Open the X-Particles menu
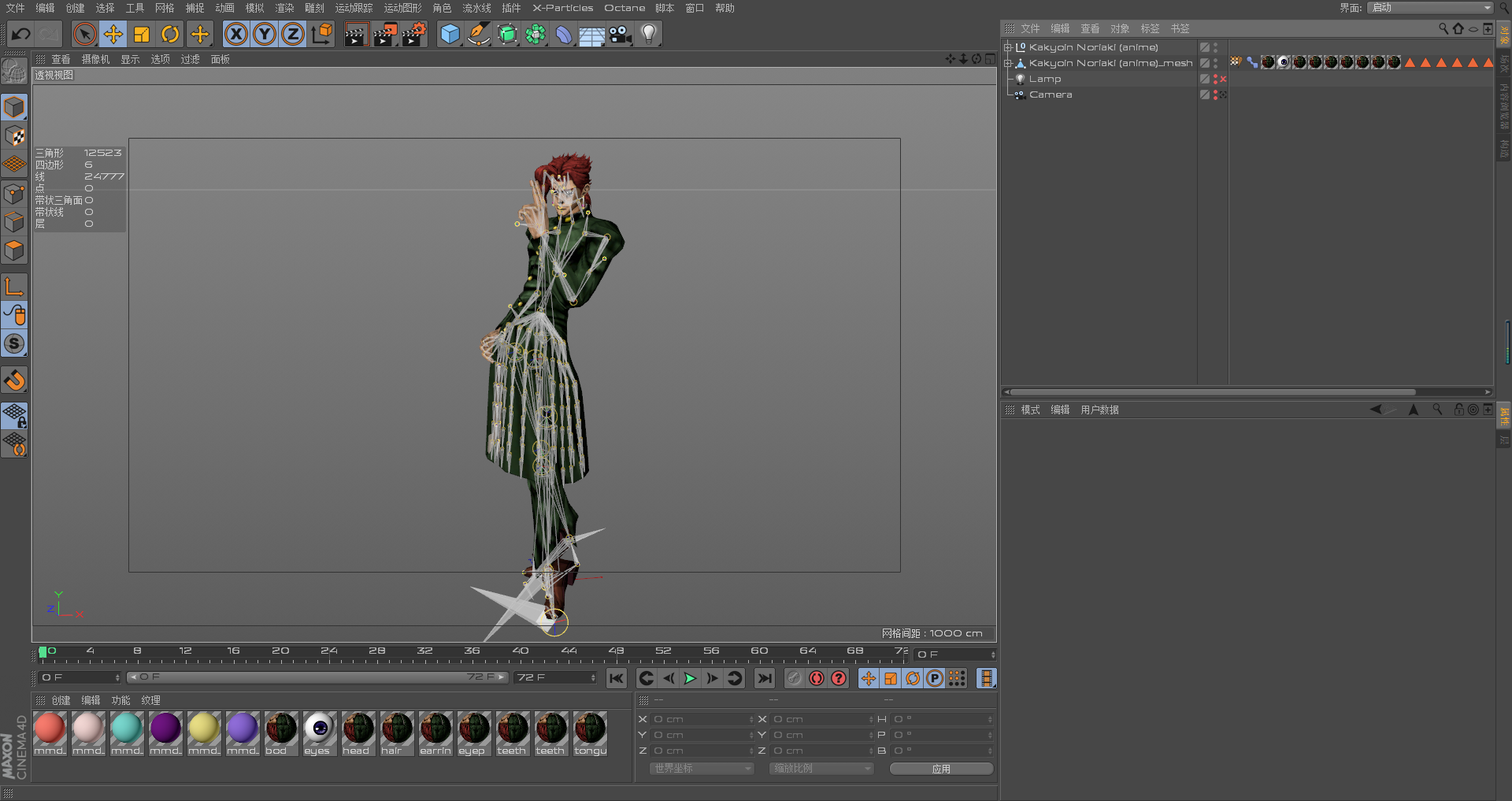Viewport: 1512px width, 801px height. point(563,8)
